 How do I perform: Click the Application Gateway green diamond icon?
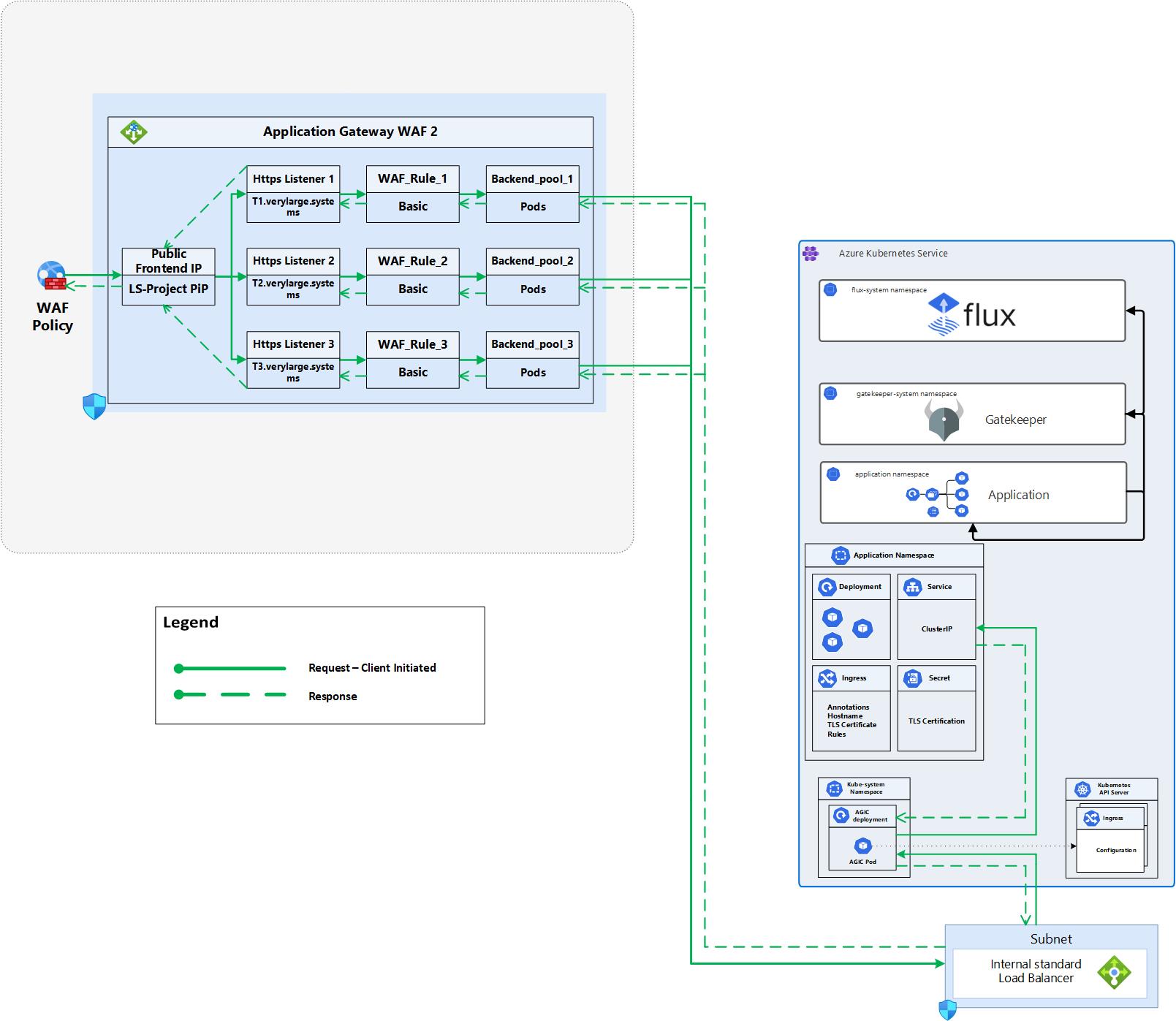(x=134, y=132)
